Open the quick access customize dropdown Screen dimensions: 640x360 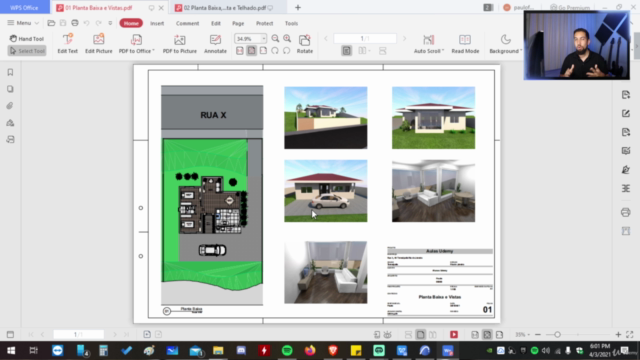tap(110, 23)
